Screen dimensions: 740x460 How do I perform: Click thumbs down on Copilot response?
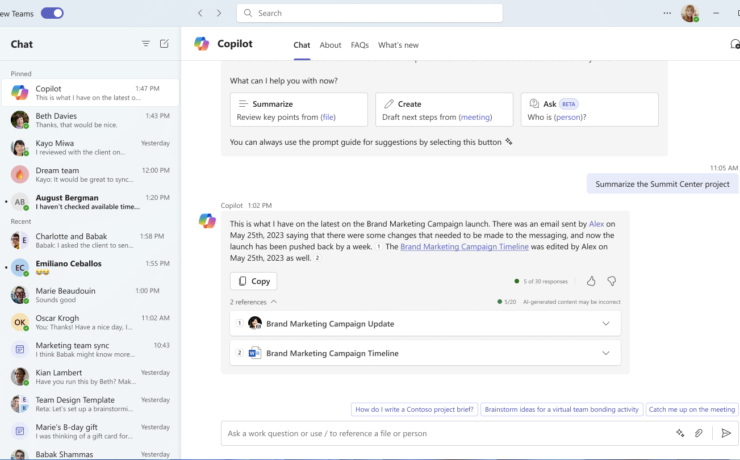pyautogui.click(x=611, y=281)
